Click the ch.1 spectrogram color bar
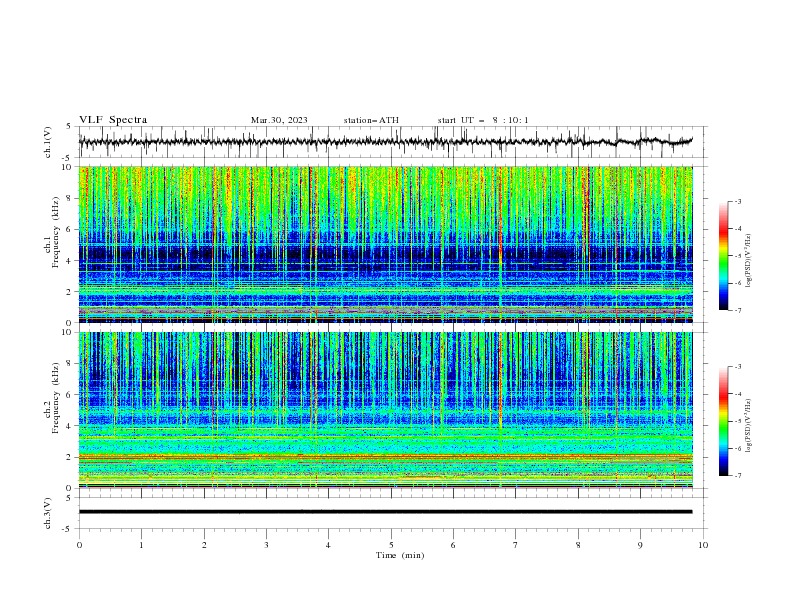Image resolution: width=792 pixels, height=612 pixels. tap(723, 256)
